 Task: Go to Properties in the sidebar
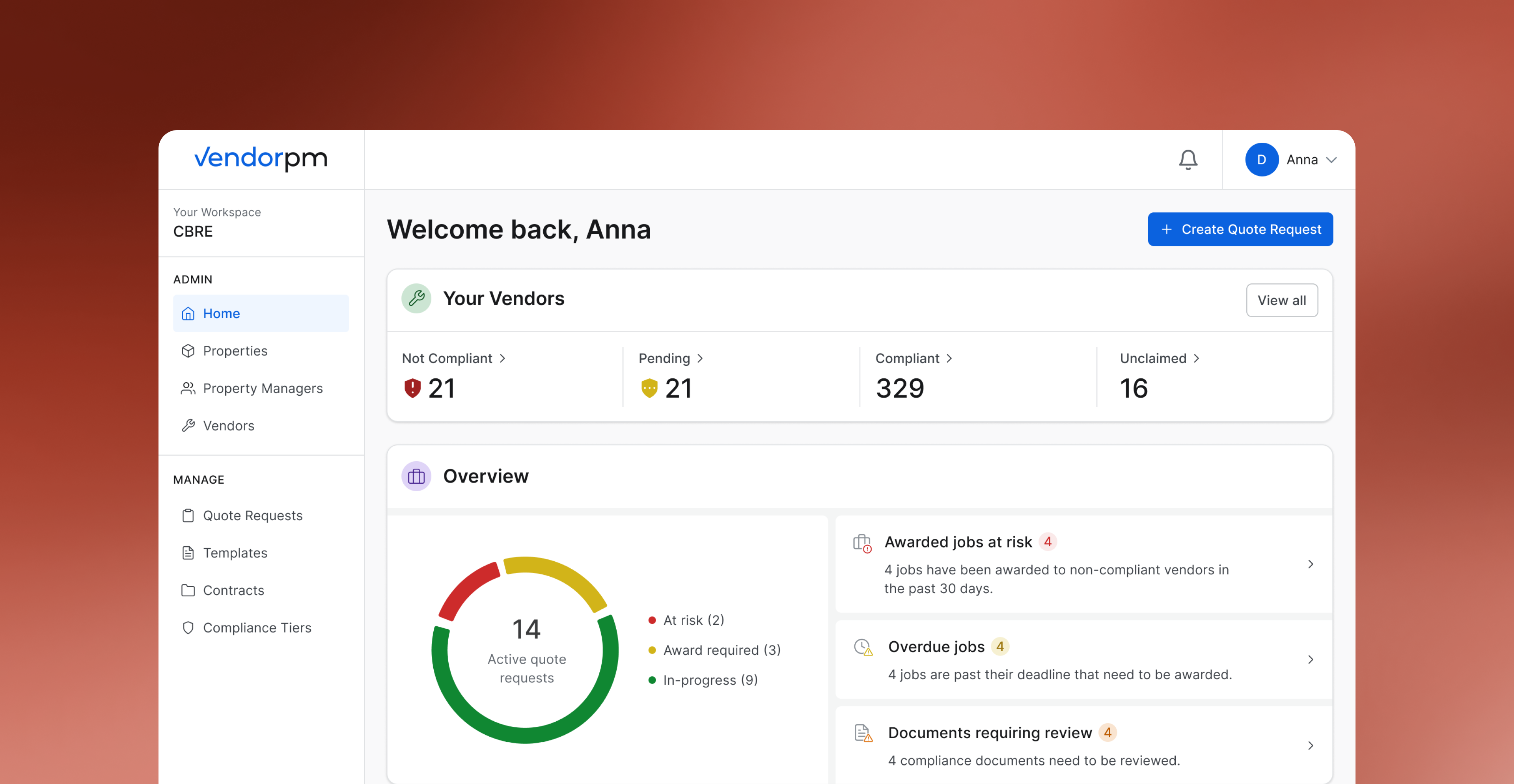(235, 351)
